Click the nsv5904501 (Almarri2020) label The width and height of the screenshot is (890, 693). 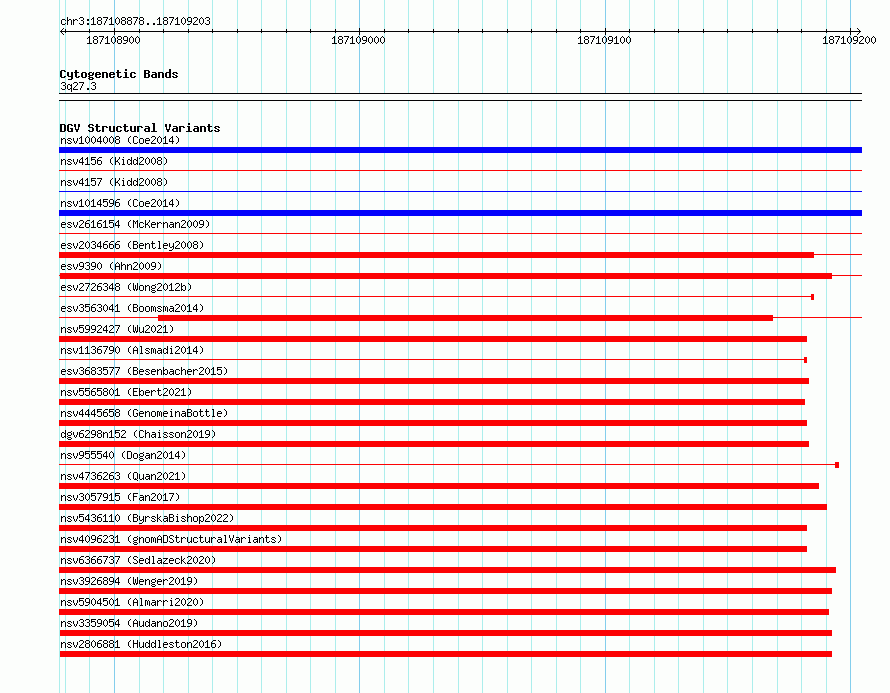132,602
